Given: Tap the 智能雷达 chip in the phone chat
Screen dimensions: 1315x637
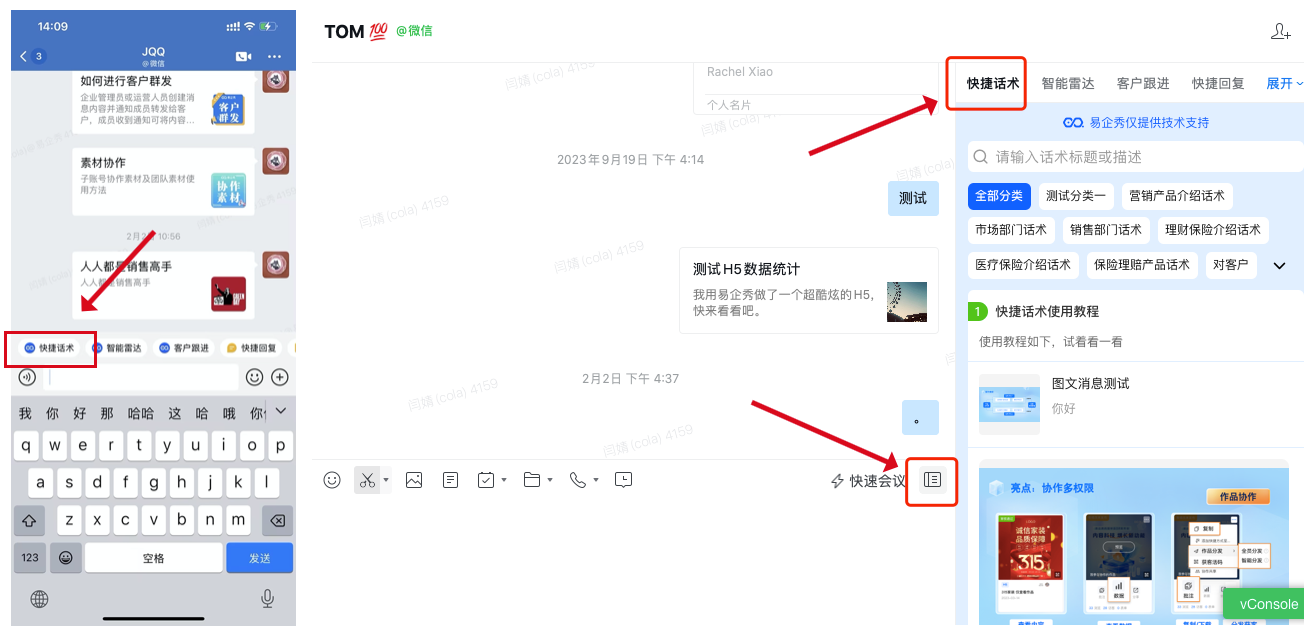Looking at the screenshot, I should [118, 348].
